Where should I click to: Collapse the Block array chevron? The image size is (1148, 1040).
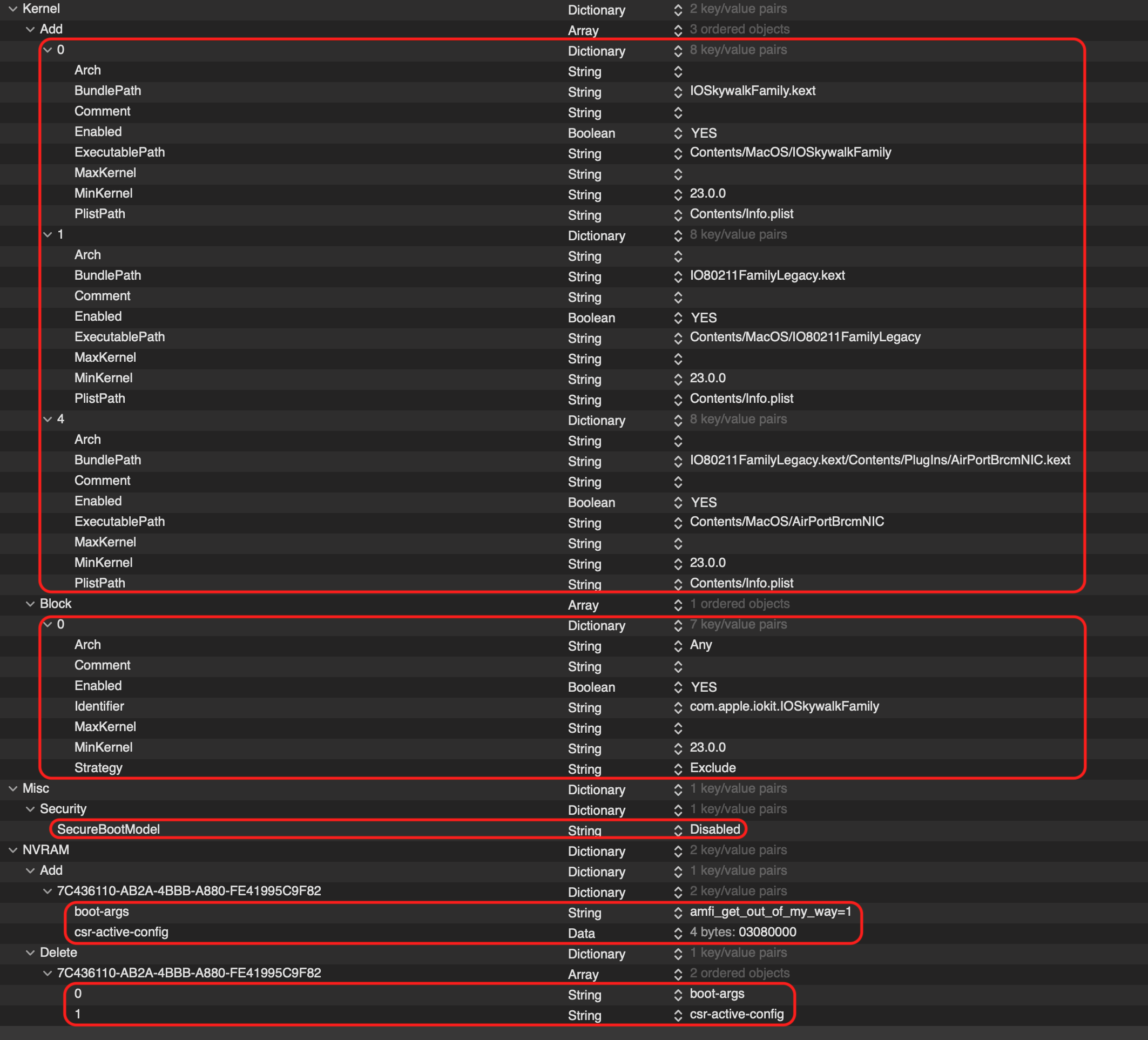30,604
